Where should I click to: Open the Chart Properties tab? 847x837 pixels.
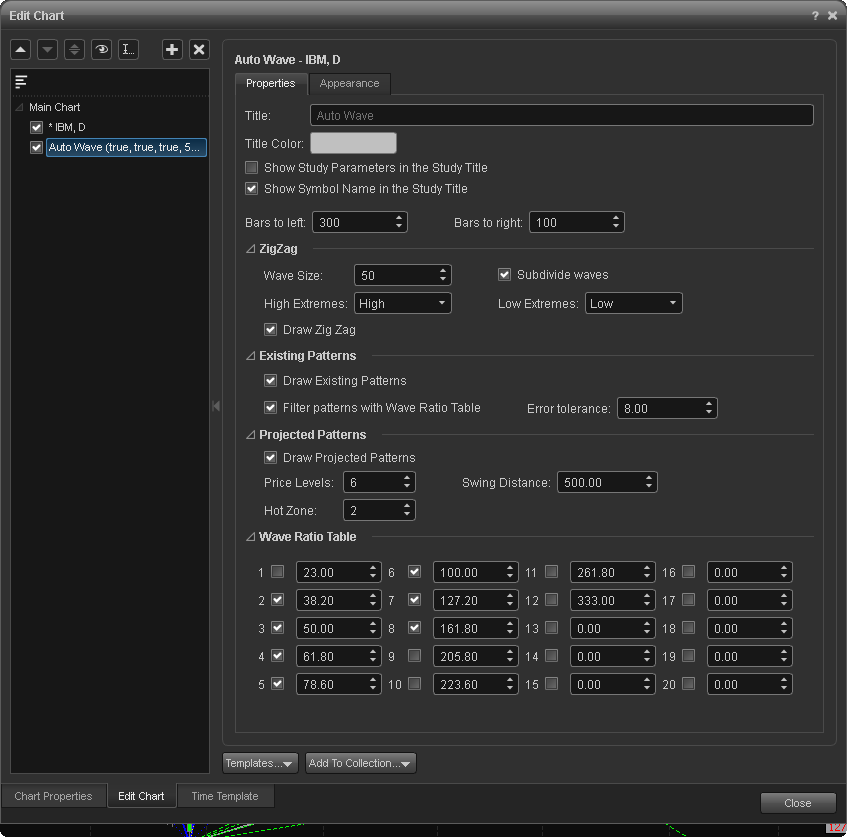click(x=53, y=796)
